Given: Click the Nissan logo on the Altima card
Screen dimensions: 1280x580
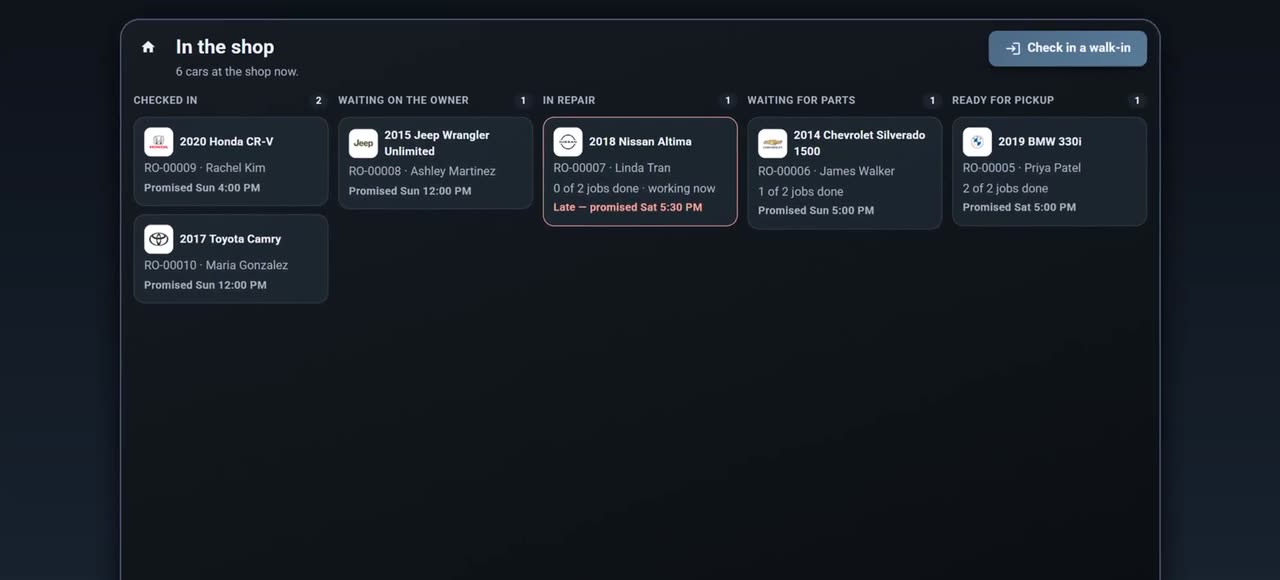Looking at the screenshot, I should coord(568,142).
